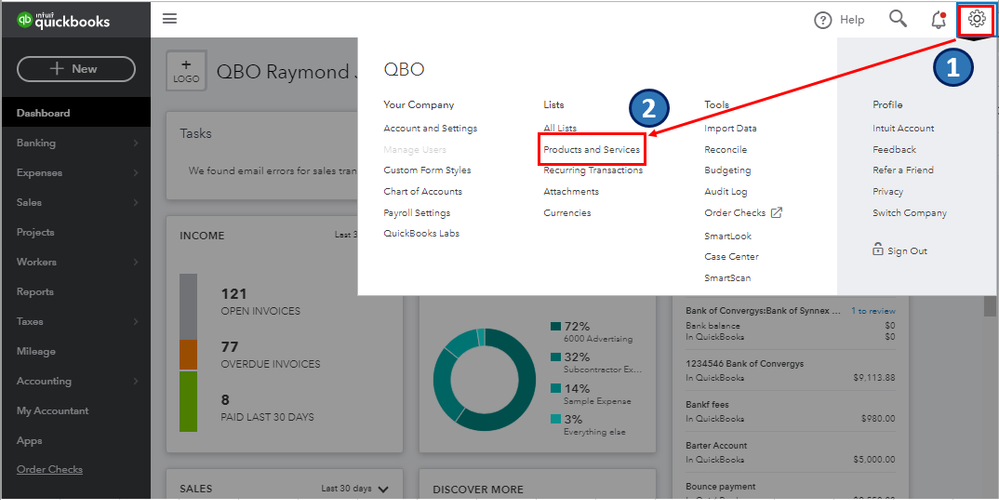
Task: Click '77 OVERDUE INVOICES' text
Action: pos(270,355)
